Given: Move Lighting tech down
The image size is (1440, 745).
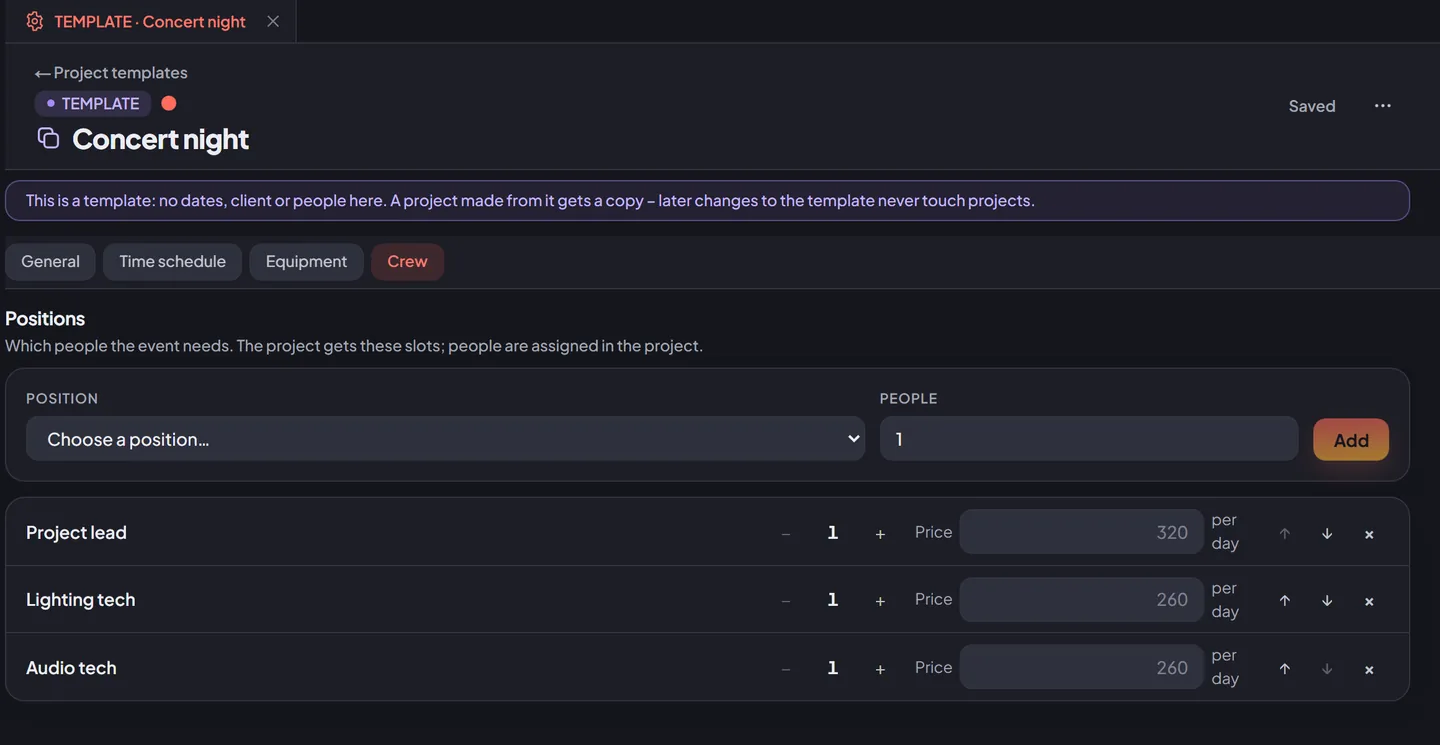Looking at the screenshot, I should click(1327, 601).
